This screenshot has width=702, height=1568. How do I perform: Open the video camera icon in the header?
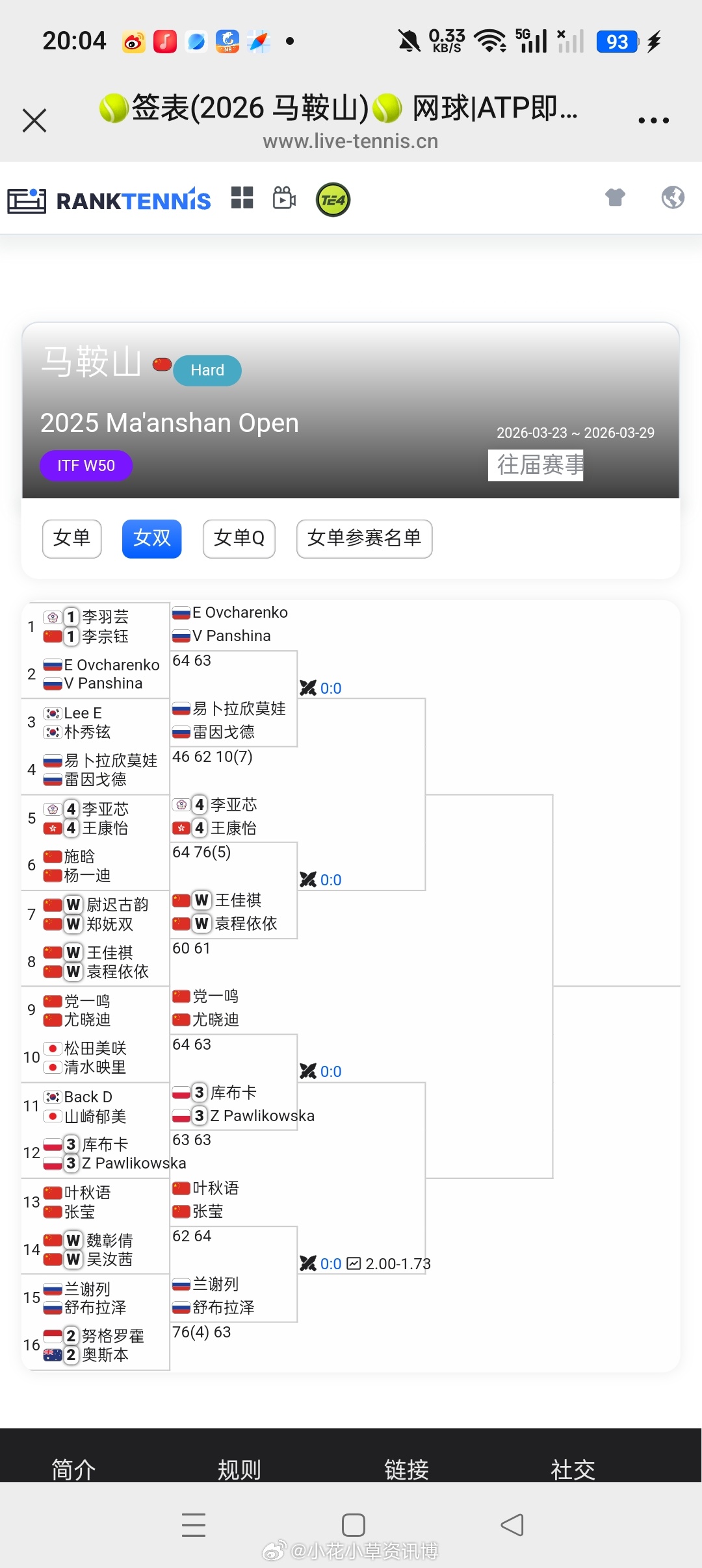283,199
